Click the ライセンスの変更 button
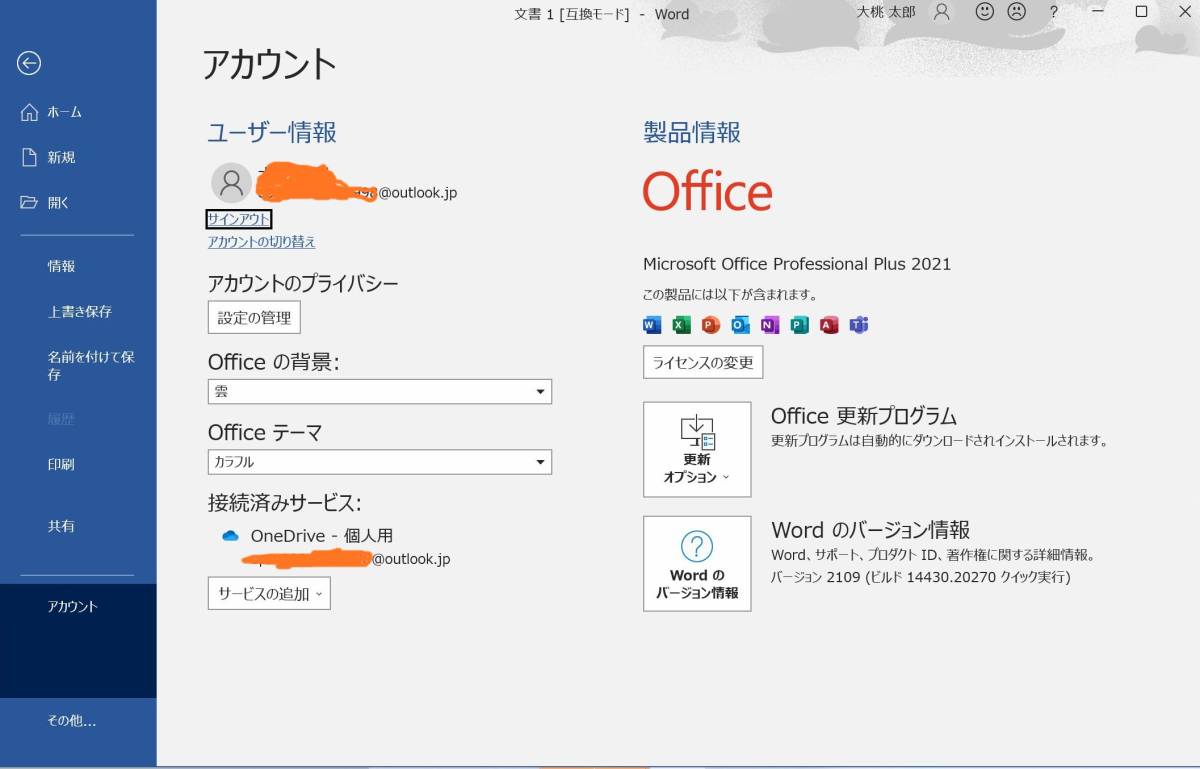This screenshot has height=769, width=1200. click(x=703, y=362)
